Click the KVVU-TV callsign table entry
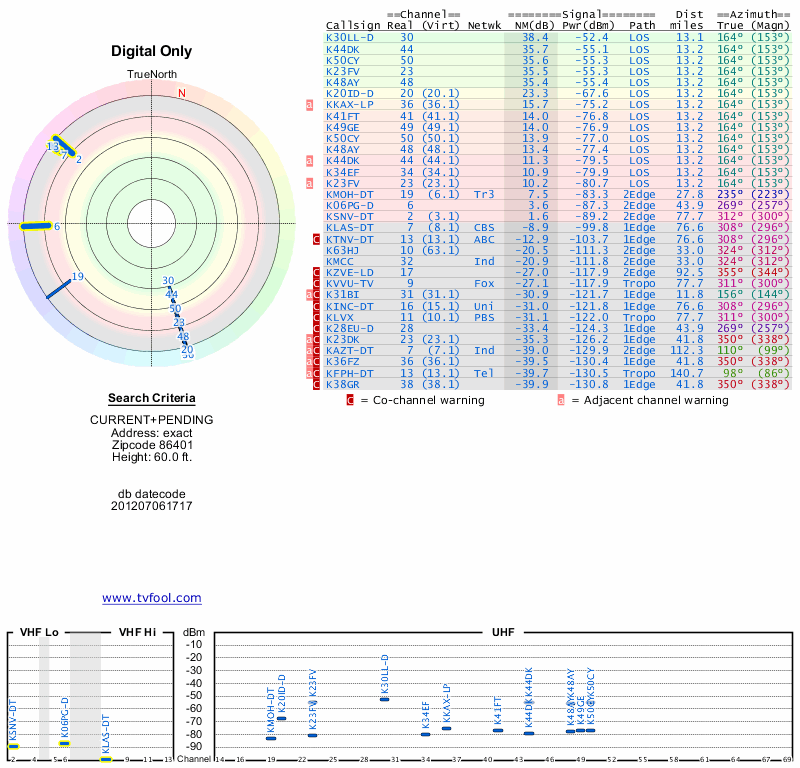The width and height of the screenshot is (800, 768). 350,283
